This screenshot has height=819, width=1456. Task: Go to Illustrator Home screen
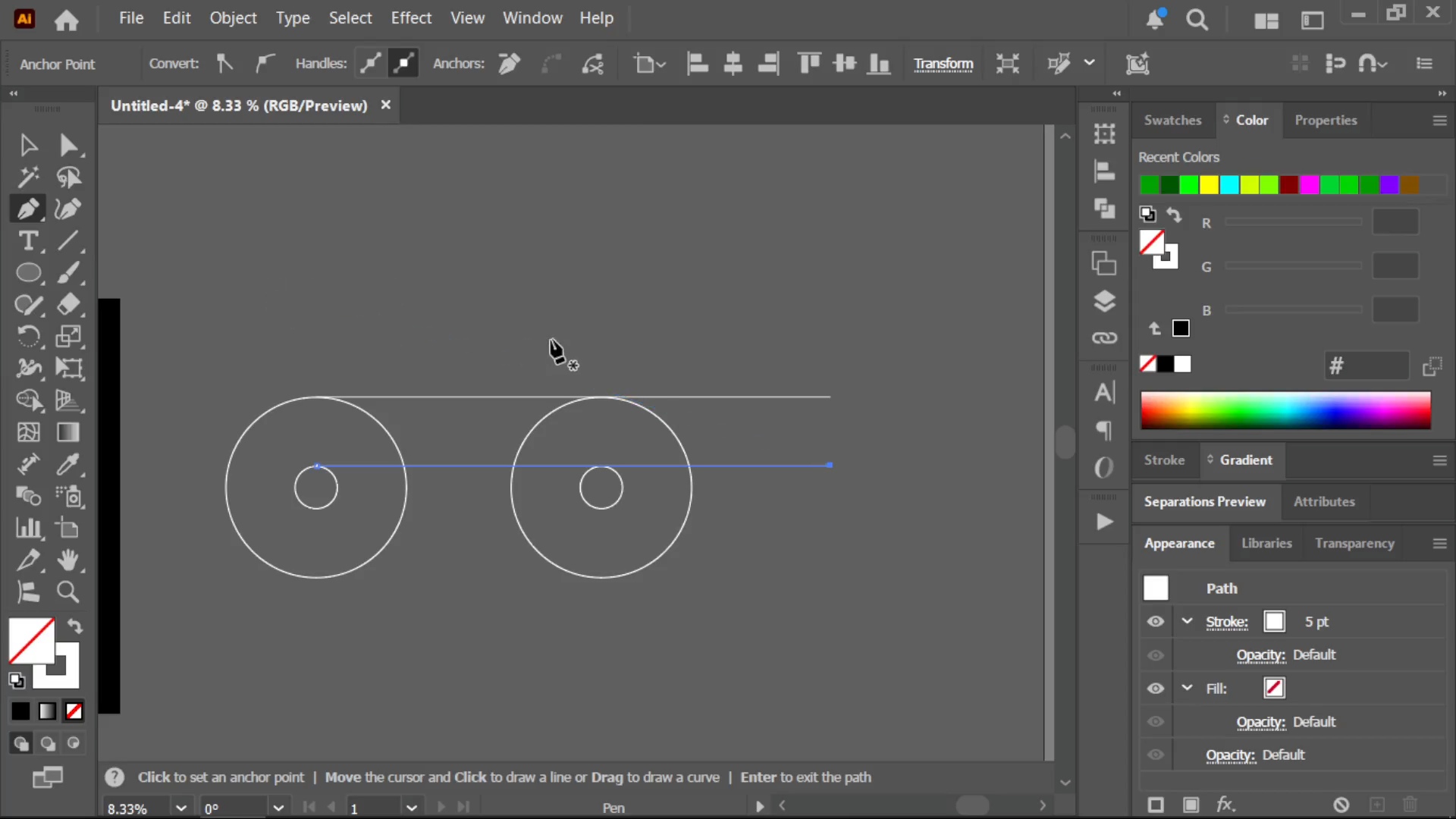point(67,20)
